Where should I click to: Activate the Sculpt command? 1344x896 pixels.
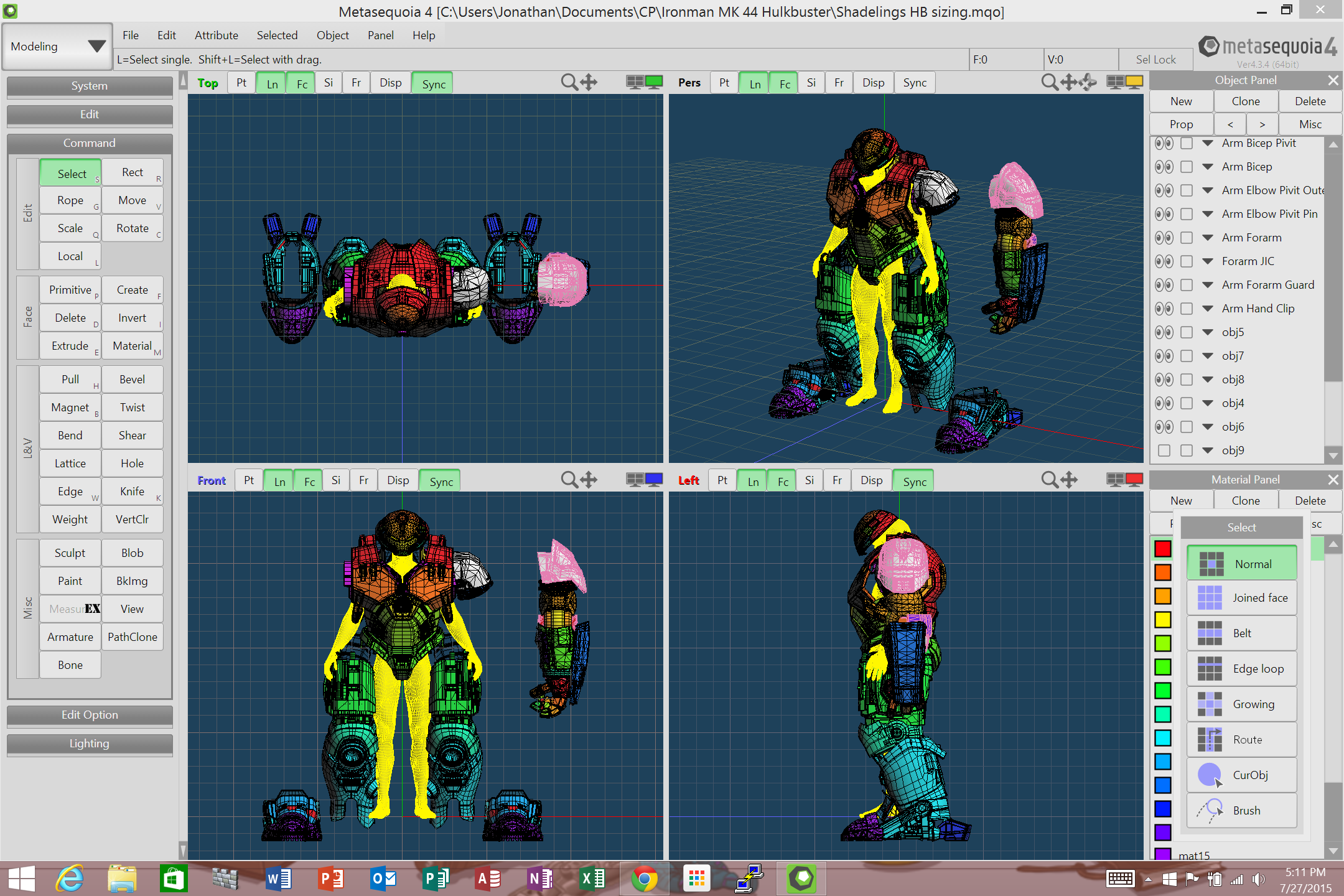70,553
